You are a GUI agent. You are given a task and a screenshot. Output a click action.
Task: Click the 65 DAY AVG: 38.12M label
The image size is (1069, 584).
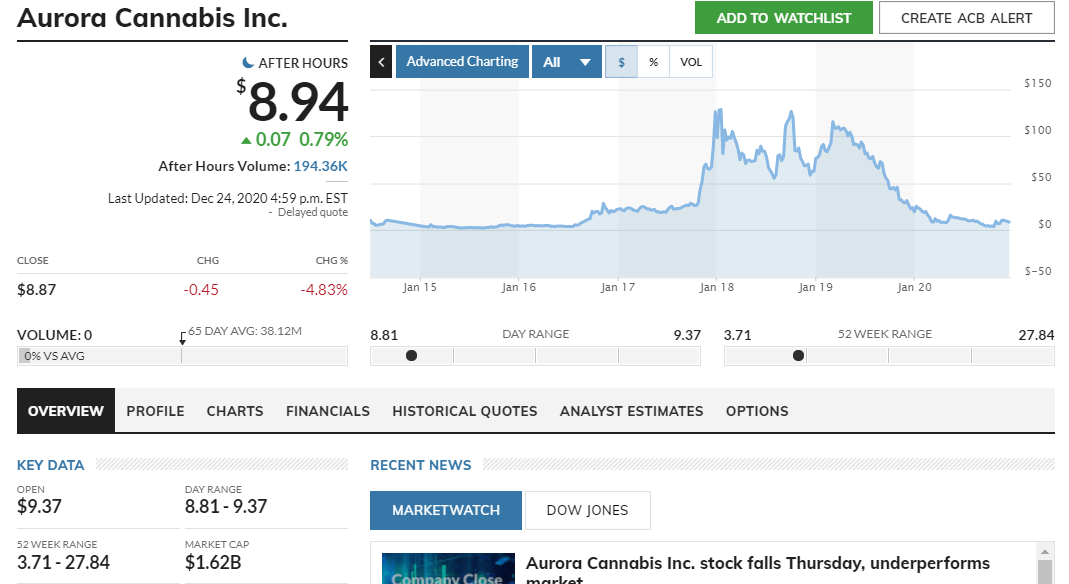click(x=245, y=331)
